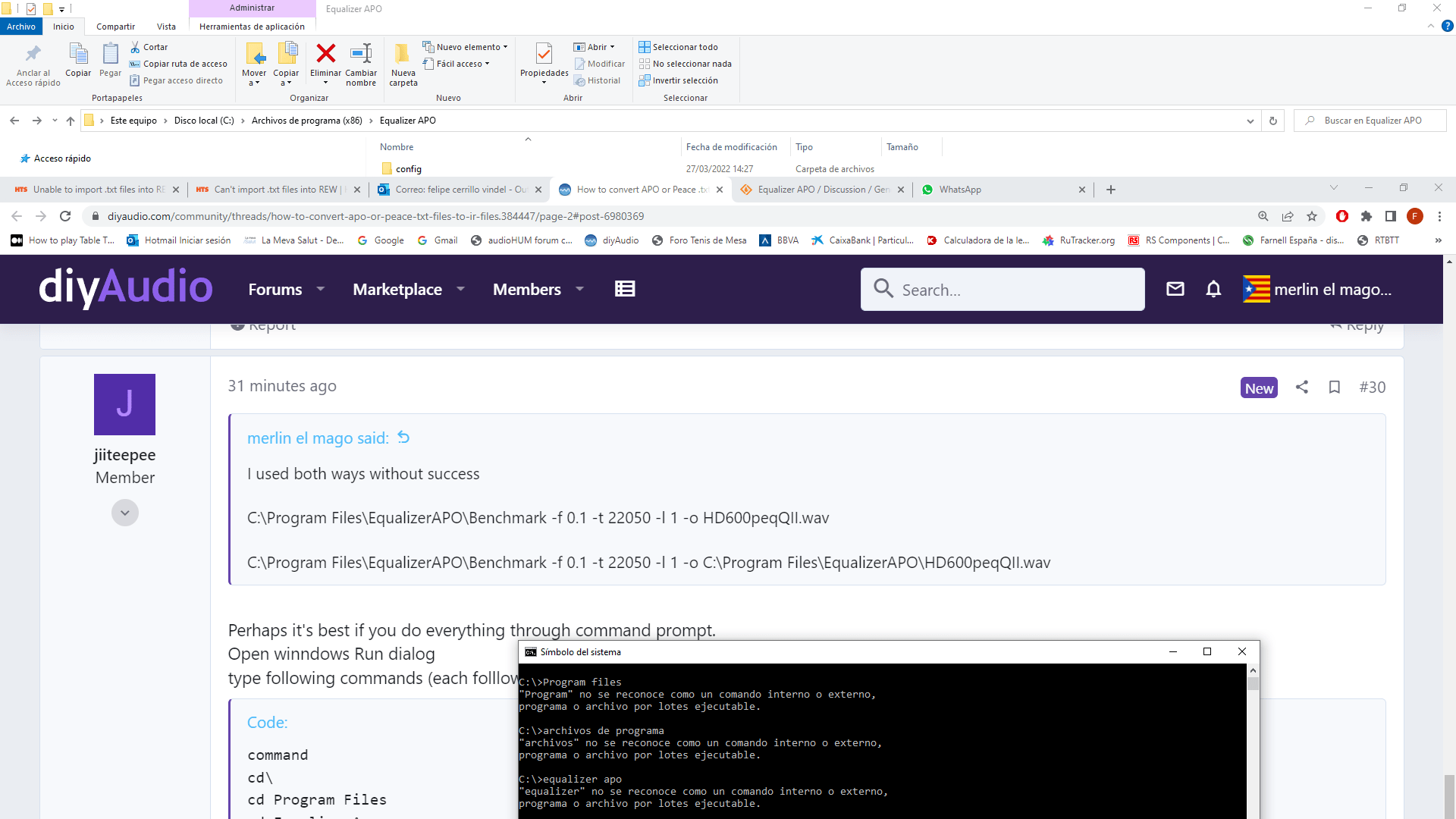Open diyAudio what's new list icon
Viewport: 1456px width, 819px height.
pyautogui.click(x=625, y=289)
